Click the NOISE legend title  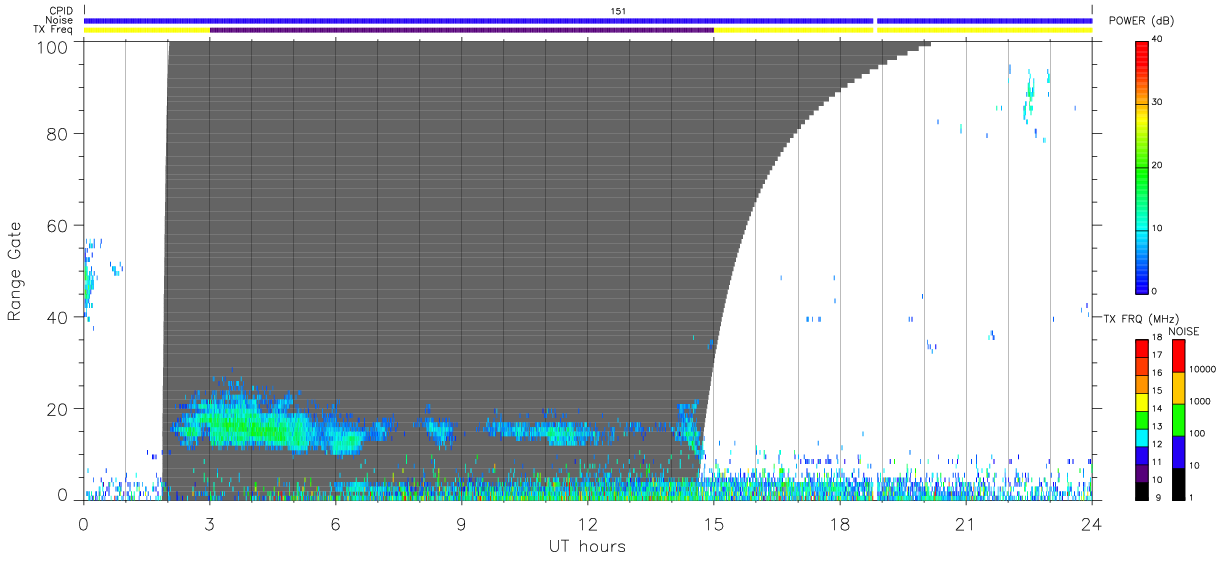click(1184, 331)
